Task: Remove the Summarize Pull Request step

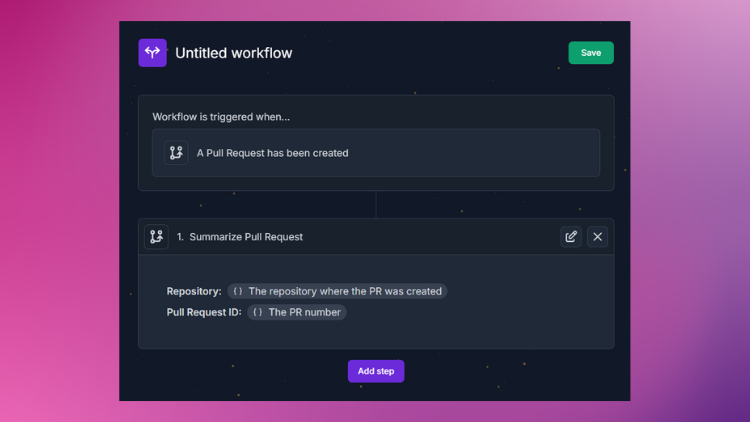Action: [x=597, y=236]
